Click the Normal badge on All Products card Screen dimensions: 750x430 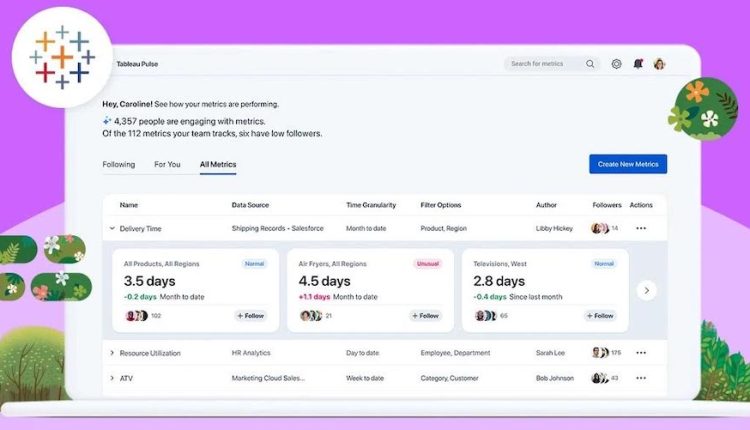(x=254, y=264)
